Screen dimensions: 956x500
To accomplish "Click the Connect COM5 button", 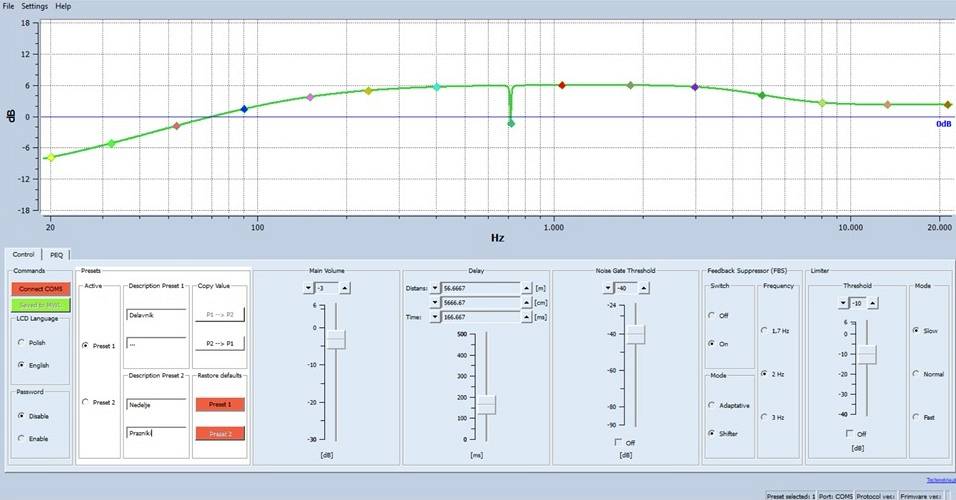I will tap(40, 288).
